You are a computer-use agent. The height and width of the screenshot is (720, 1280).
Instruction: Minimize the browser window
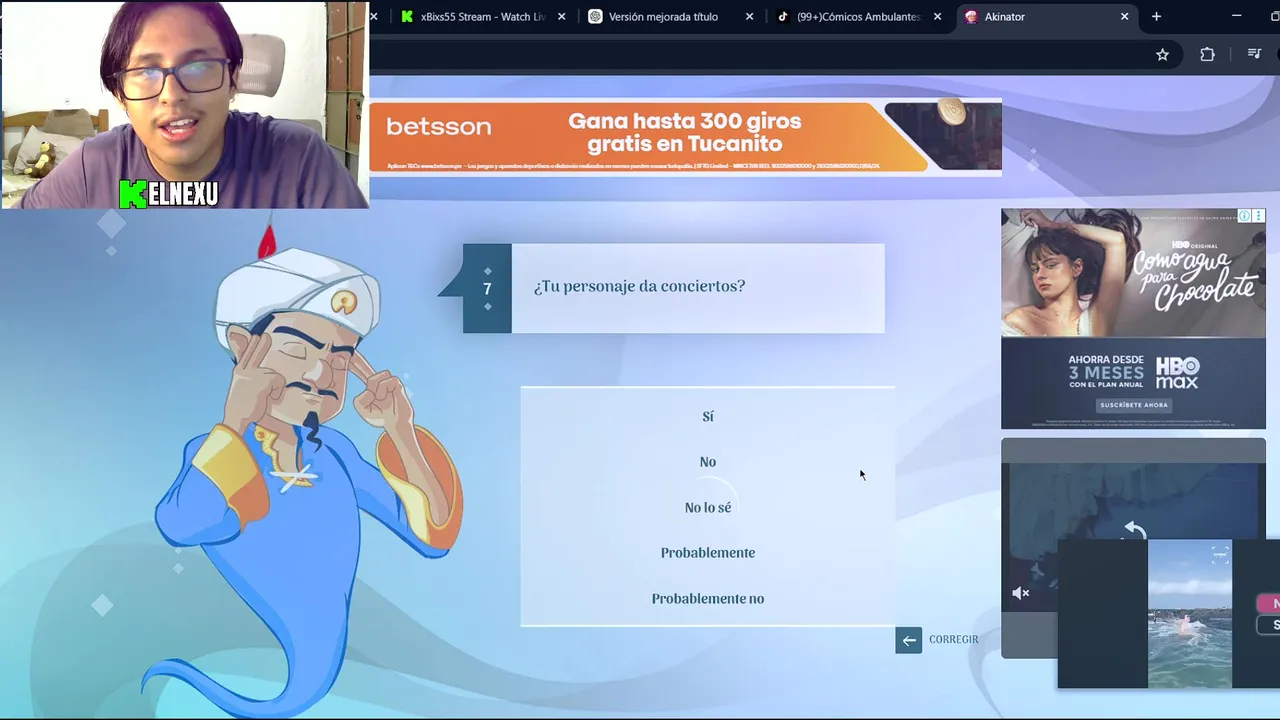[x=1236, y=16]
